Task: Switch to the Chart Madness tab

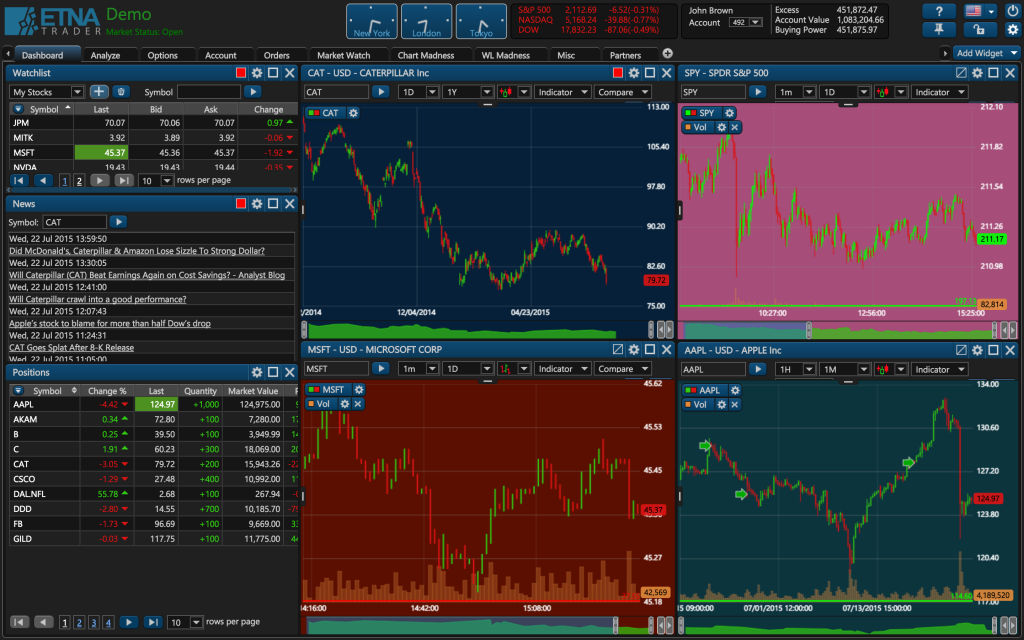Action: pos(431,55)
